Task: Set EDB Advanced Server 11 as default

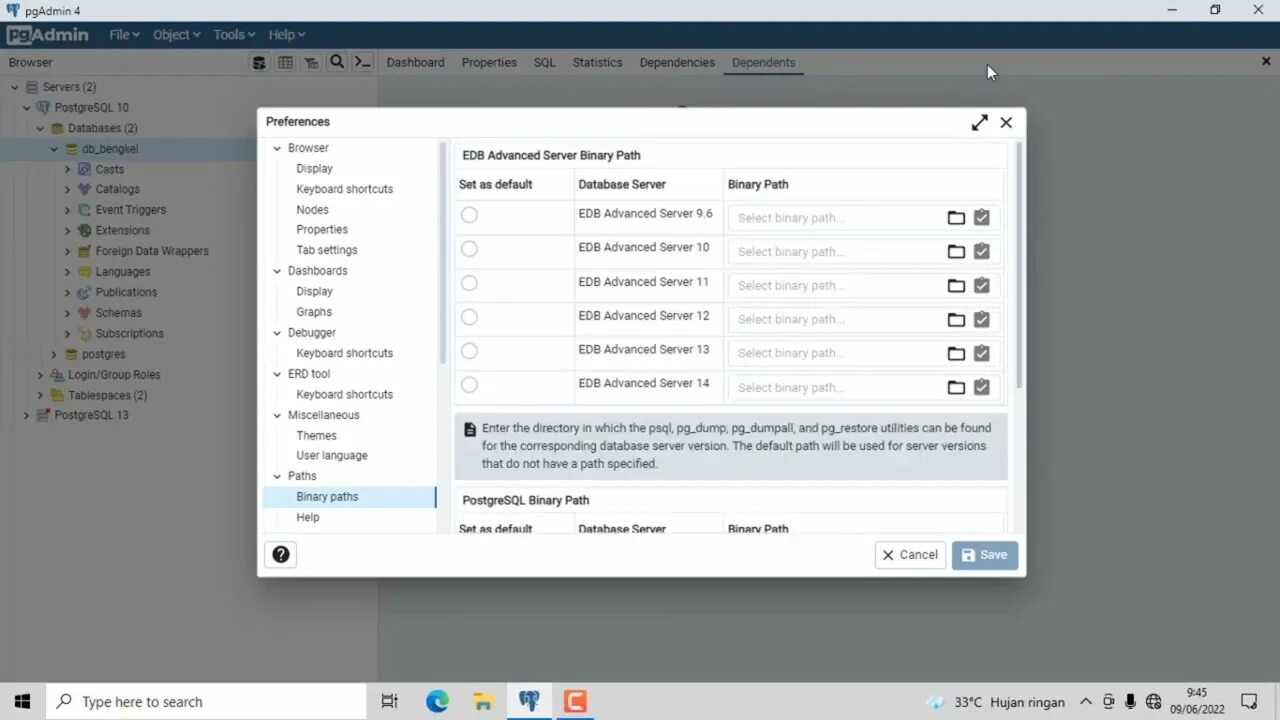Action: click(x=469, y=283)
